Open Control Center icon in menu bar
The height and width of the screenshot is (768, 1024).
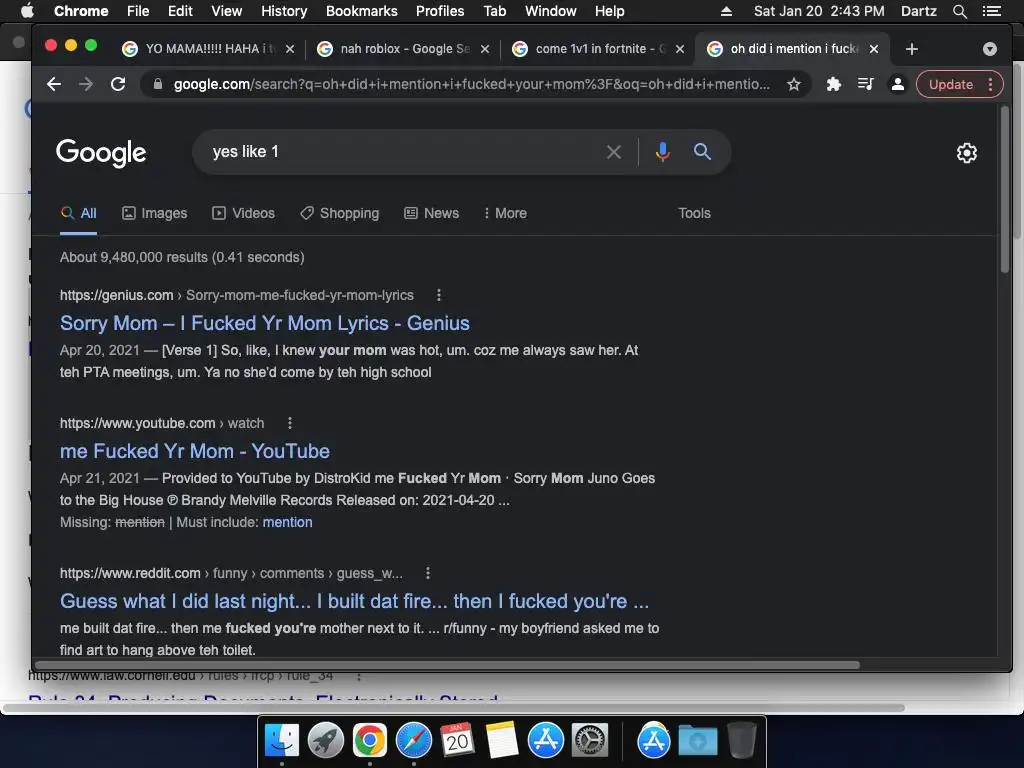point(991,11)
